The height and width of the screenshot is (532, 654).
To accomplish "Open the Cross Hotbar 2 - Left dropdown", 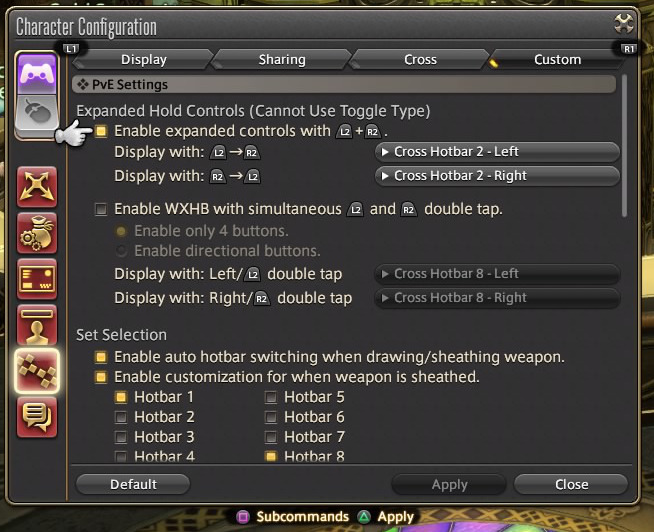I will click(497, 151).
